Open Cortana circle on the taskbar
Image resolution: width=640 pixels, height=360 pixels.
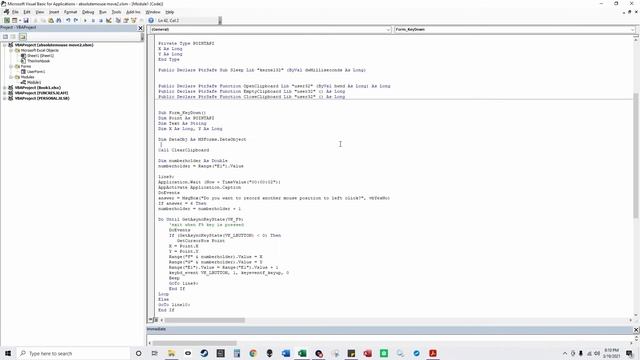point(138,353)
